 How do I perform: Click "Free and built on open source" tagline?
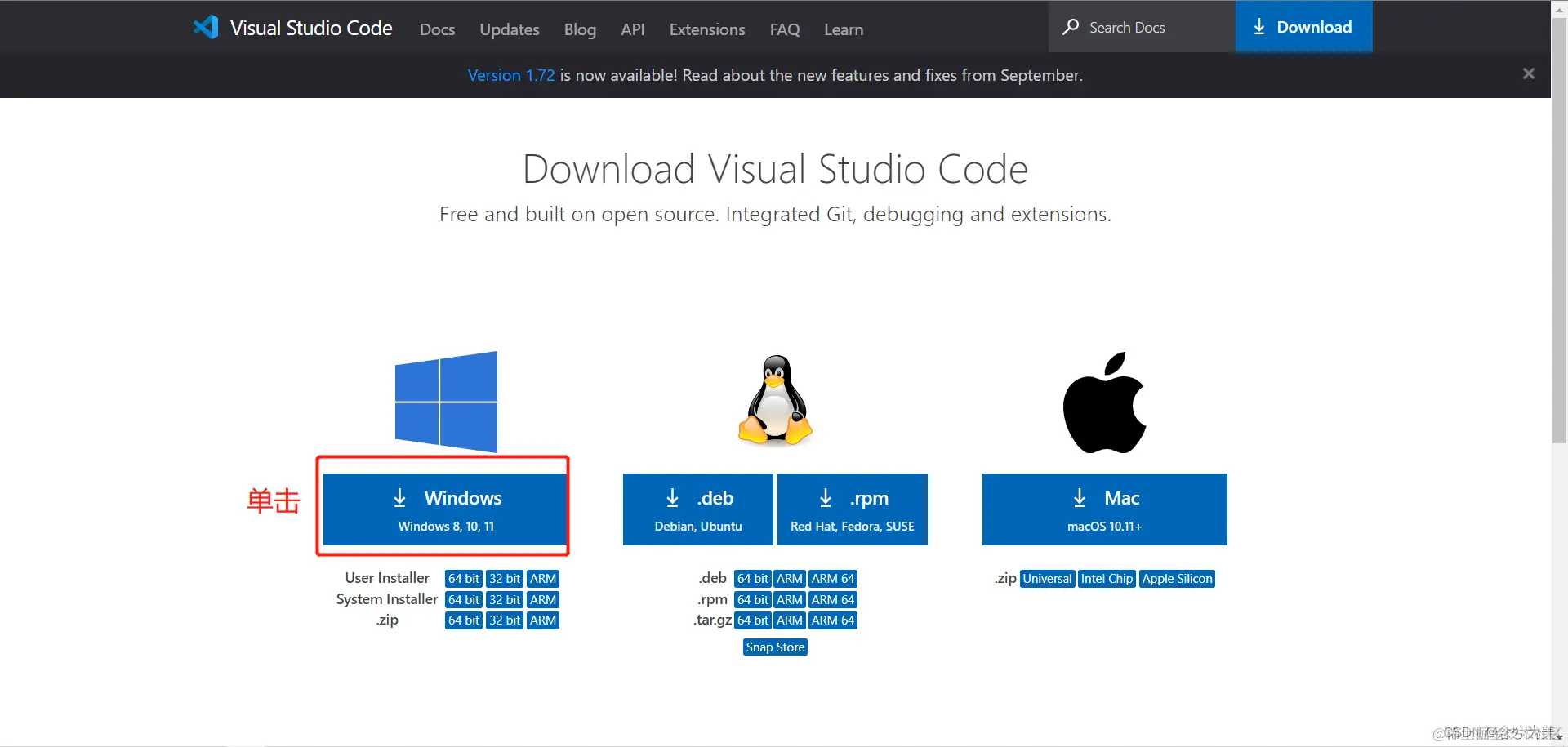point(776,215)
